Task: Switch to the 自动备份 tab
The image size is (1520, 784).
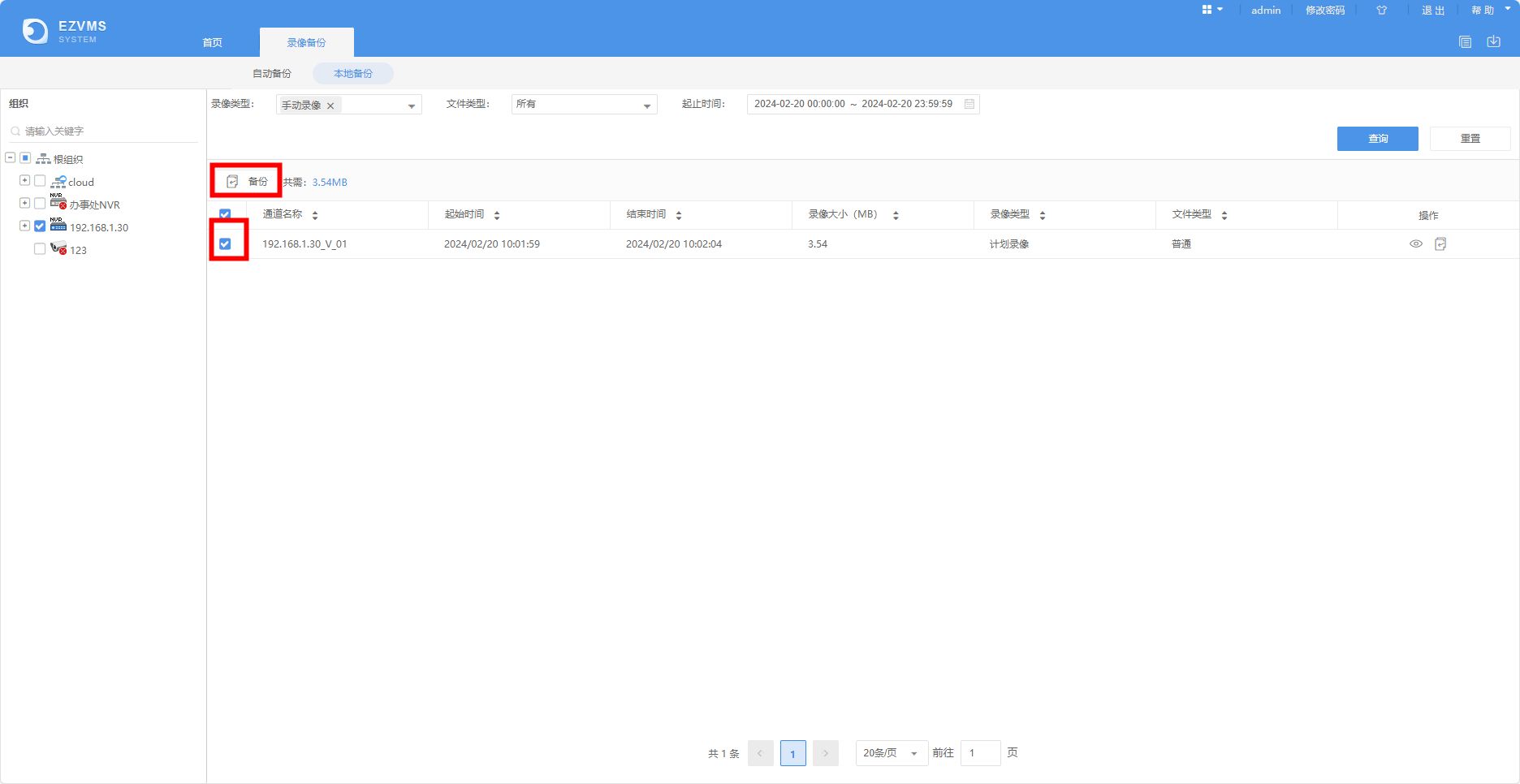Action: click(271, 73)
